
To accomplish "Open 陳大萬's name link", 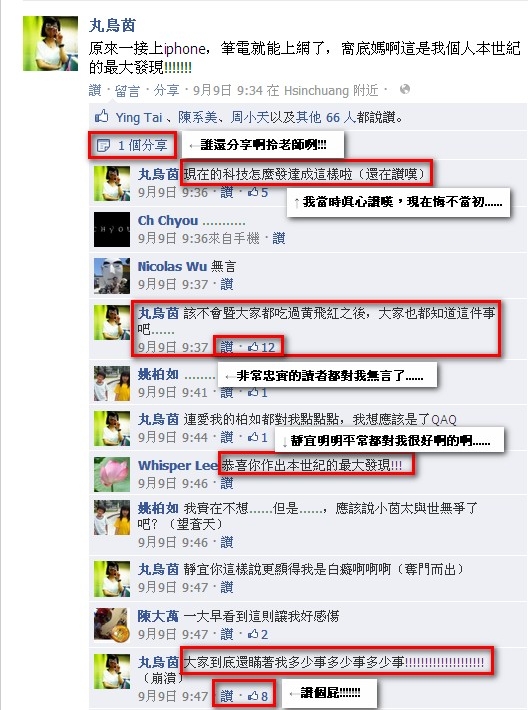I will click(x=158, y=616).
